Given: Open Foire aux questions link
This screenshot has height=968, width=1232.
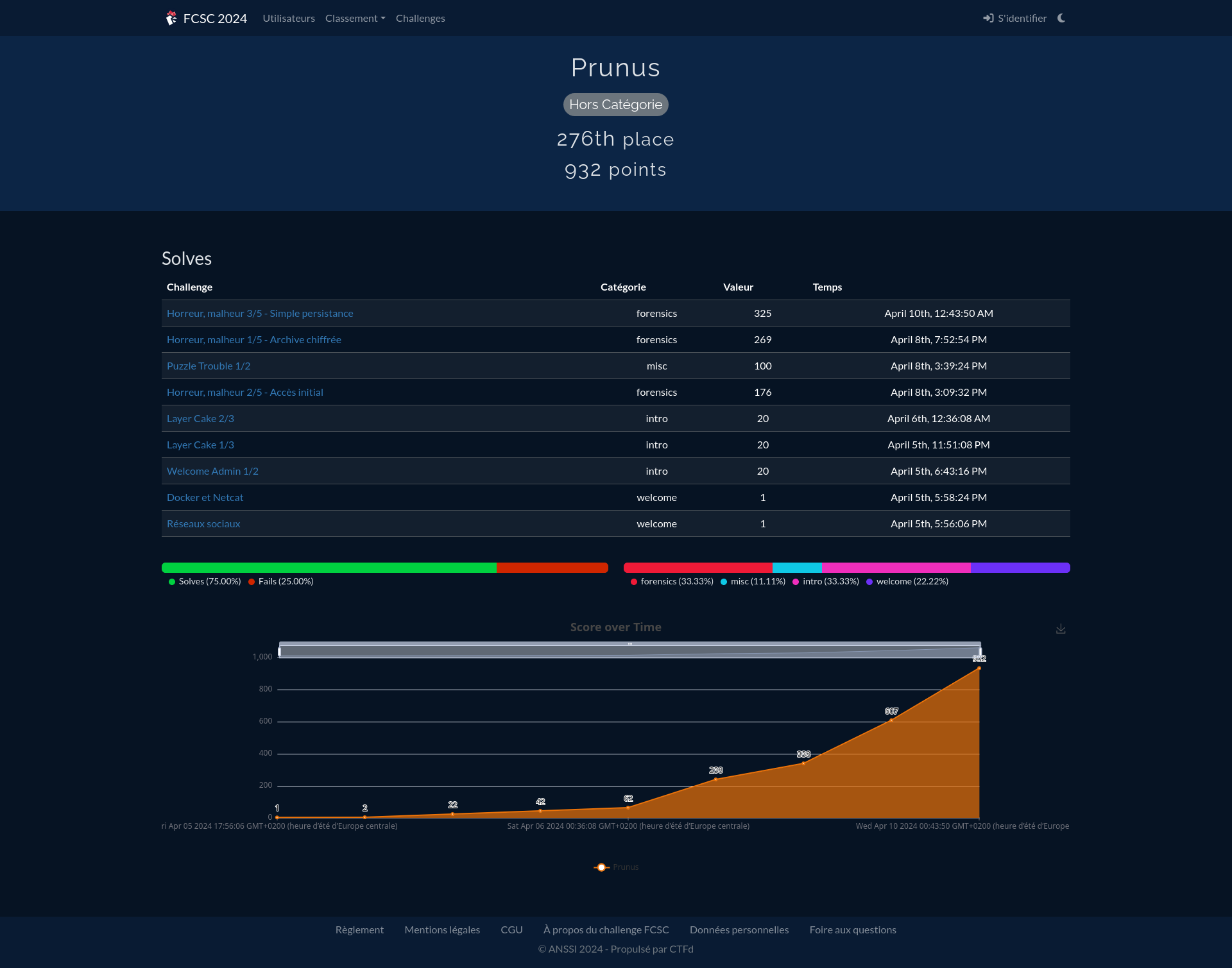Looking at the screenshot, I should point(853,930).
